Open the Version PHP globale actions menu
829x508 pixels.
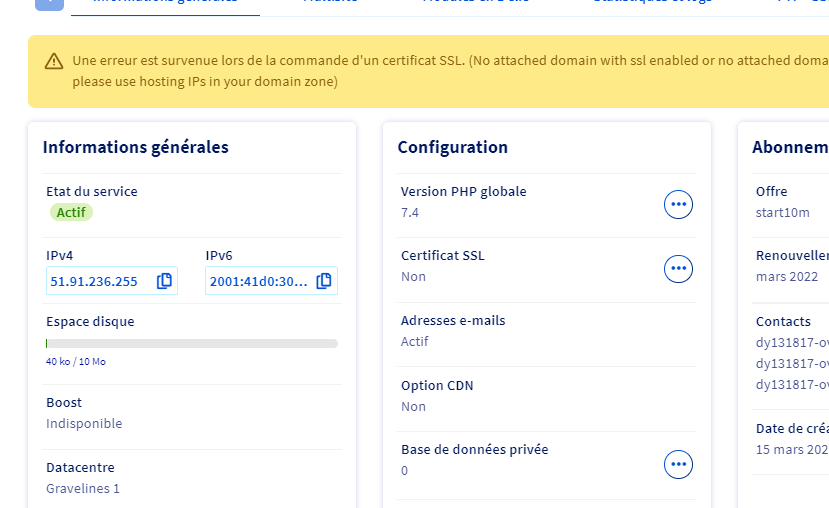point(679,204)
